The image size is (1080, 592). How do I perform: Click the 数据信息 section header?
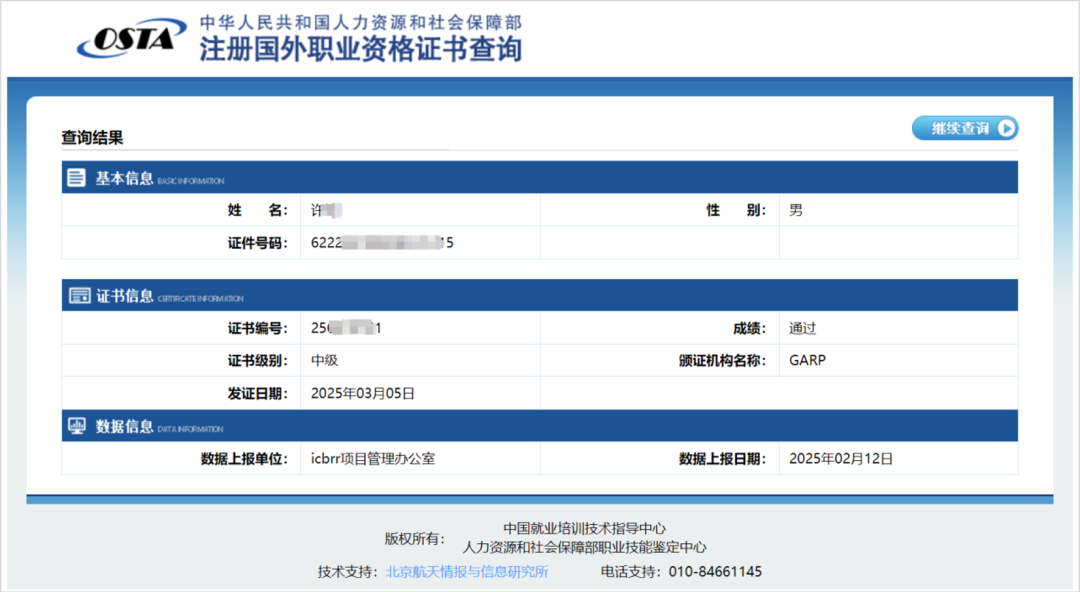tap(124, 426)
